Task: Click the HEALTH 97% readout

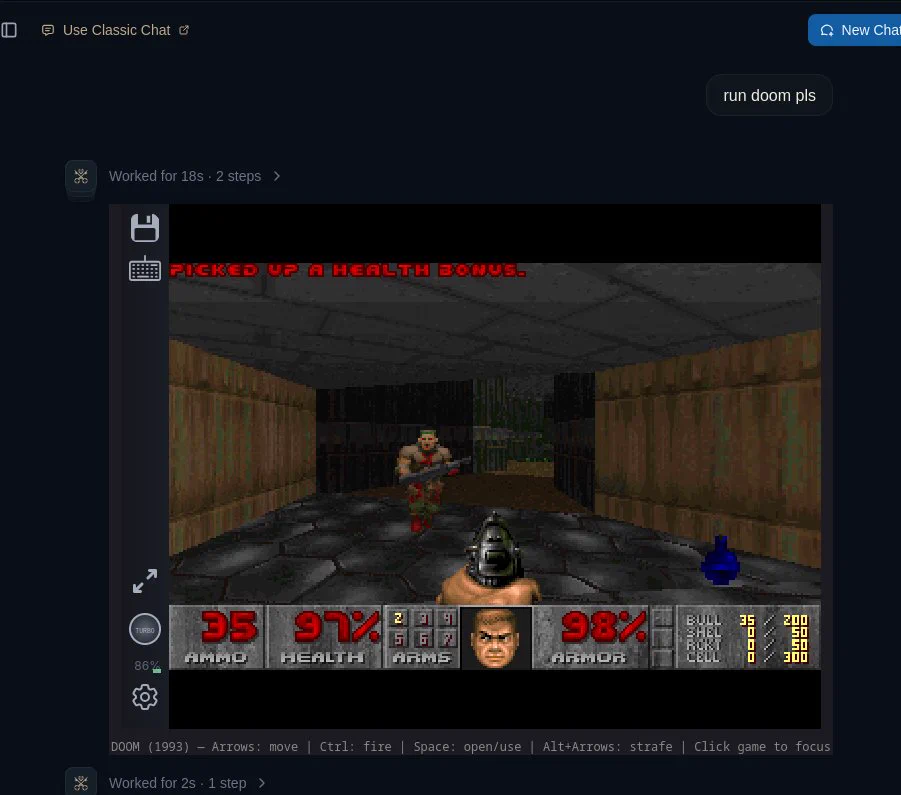Action: coord(325,638)
